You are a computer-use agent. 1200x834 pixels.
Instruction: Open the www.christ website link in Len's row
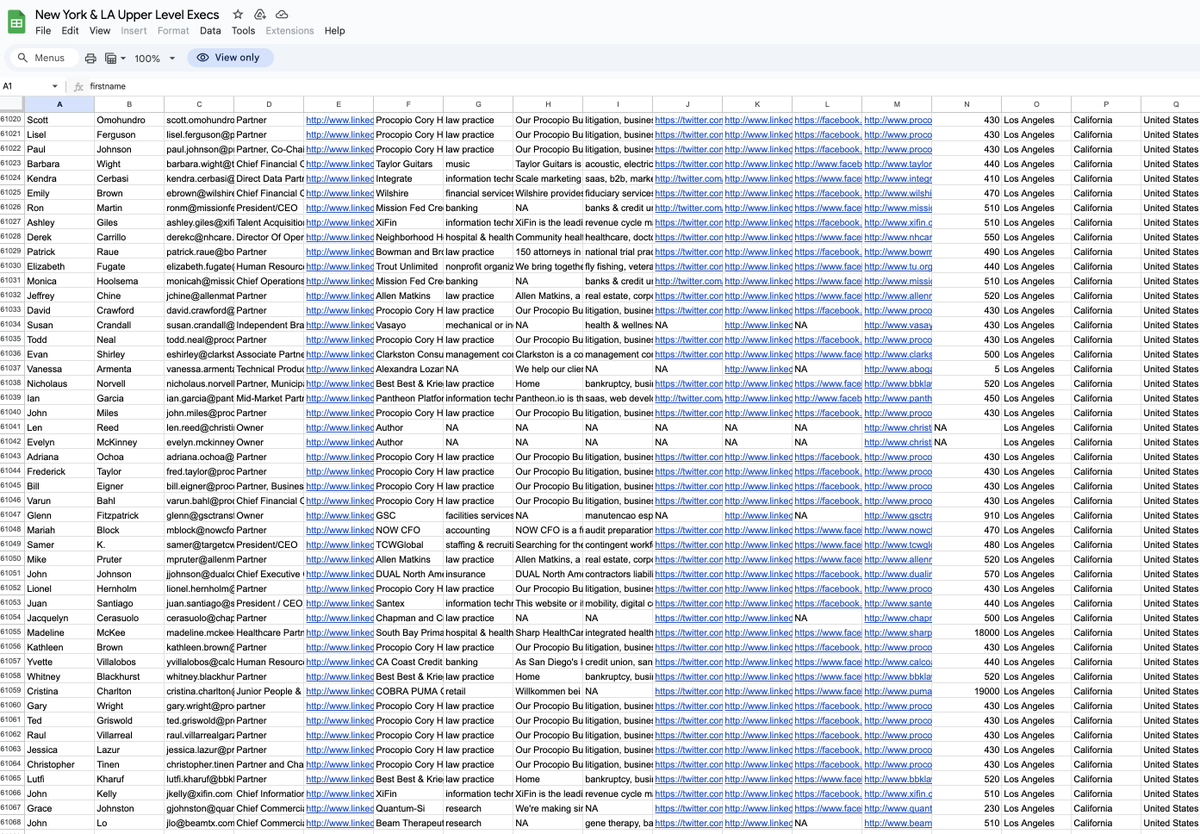(x=898, y=428)
